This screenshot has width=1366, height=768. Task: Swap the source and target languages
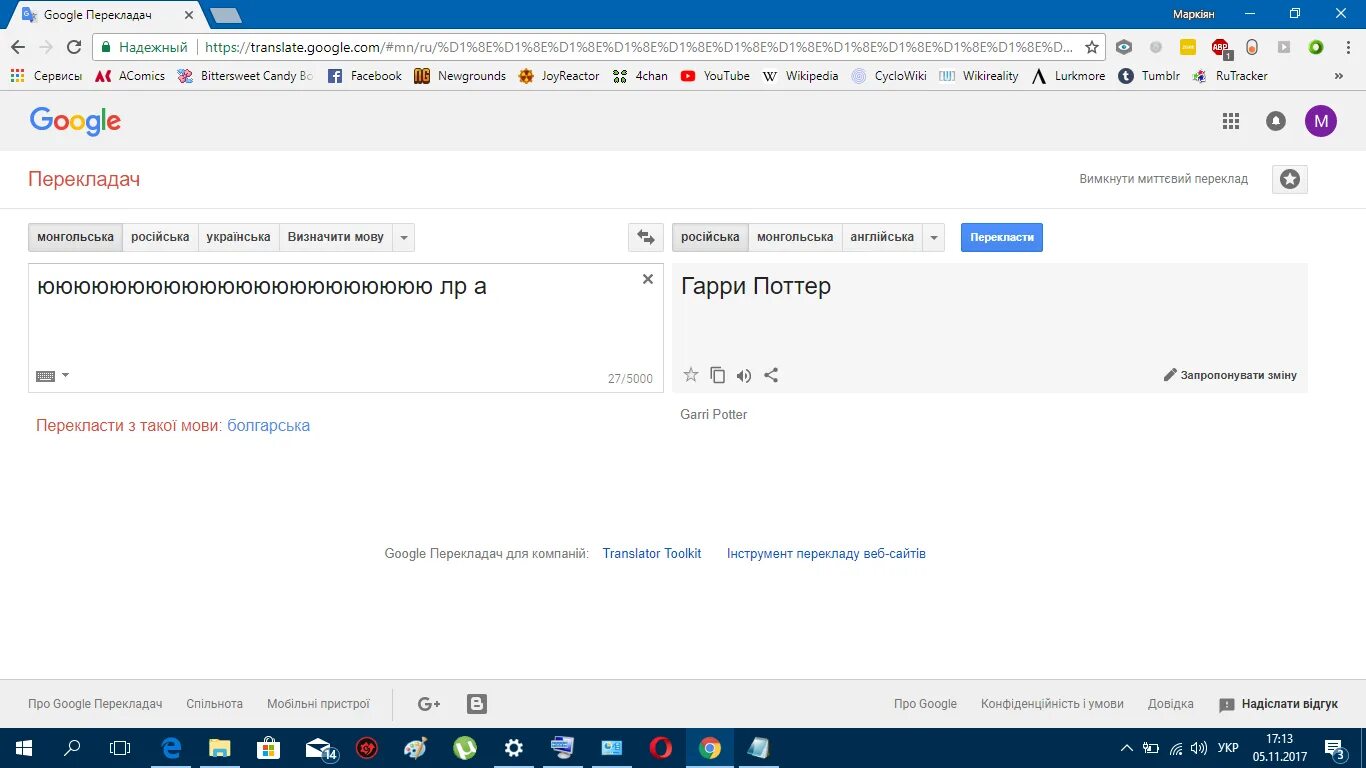coord(646,237)
